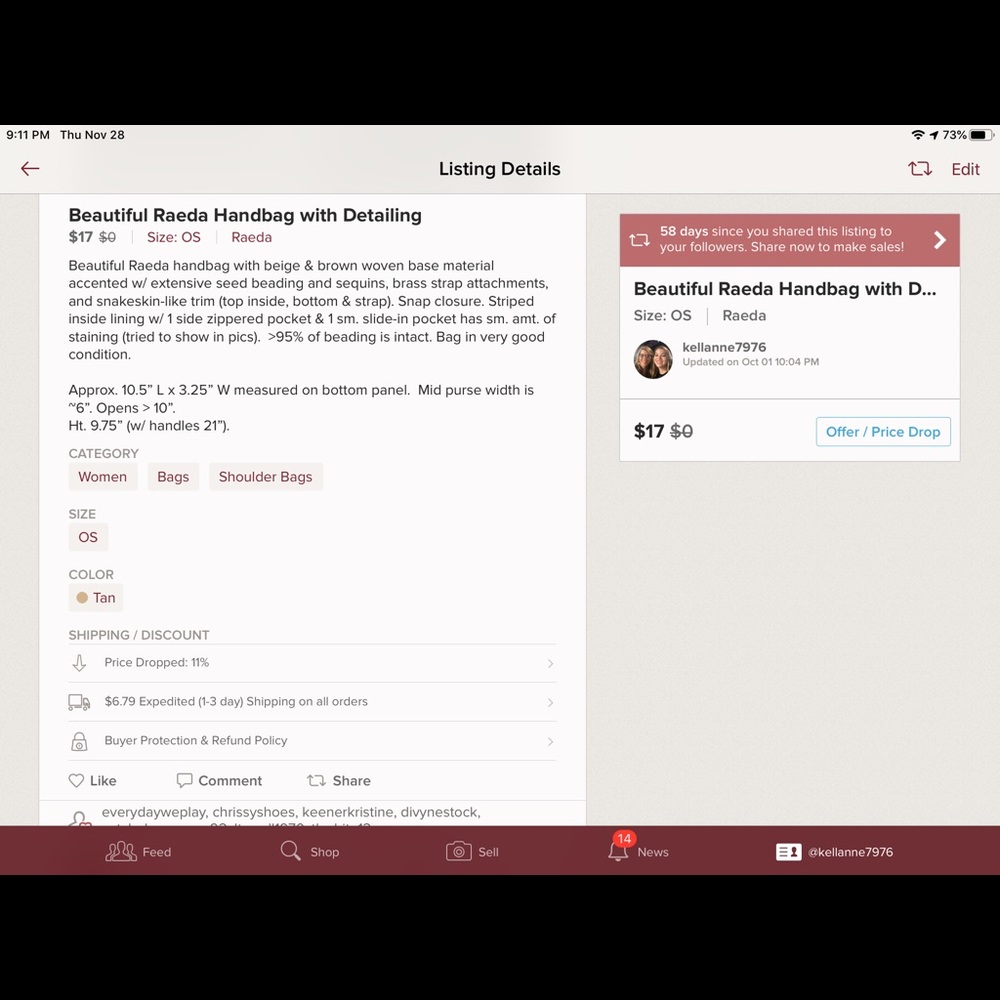Tap the Tan color swatch tag
1000x1000 pixels.
coord(96,598)
